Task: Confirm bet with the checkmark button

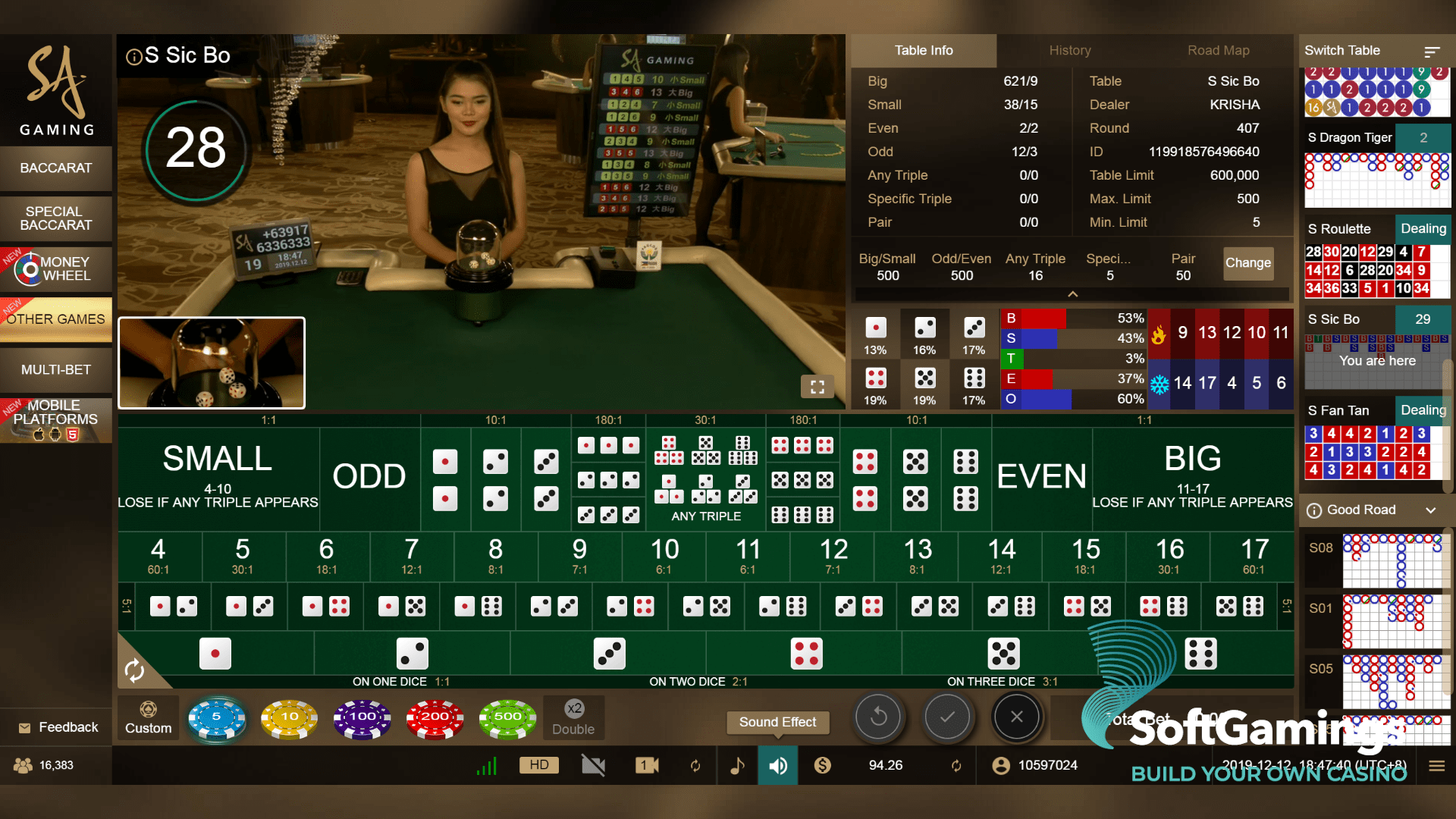Action: click(x=948, y=717)
